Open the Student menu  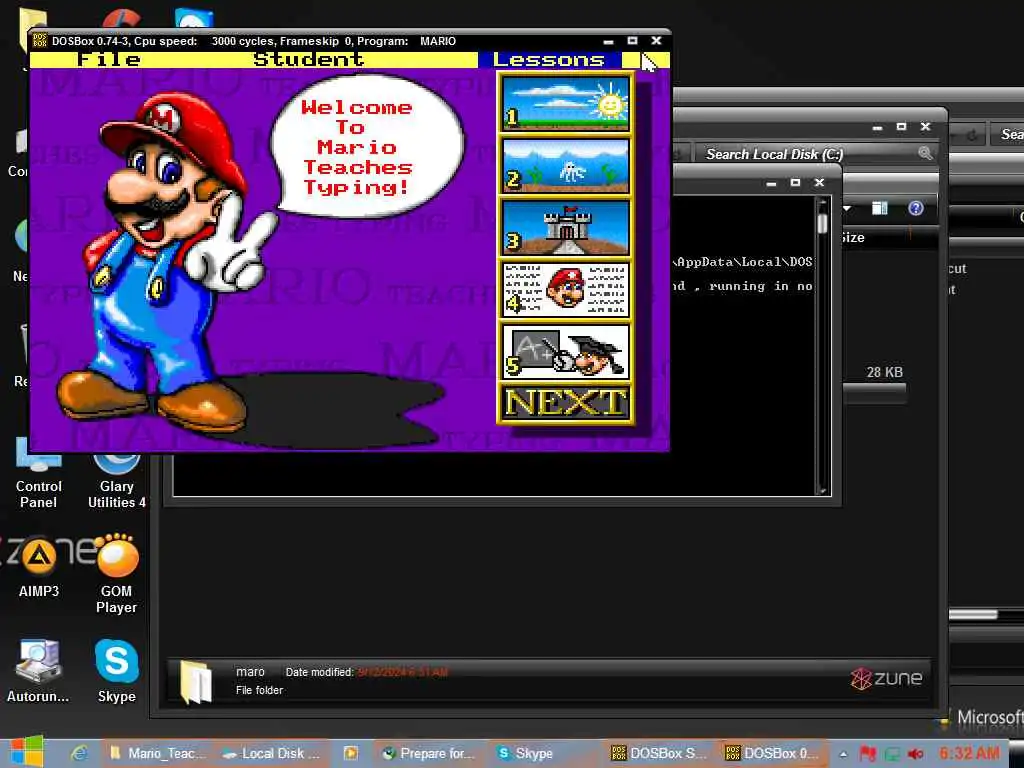click(308, 59)
